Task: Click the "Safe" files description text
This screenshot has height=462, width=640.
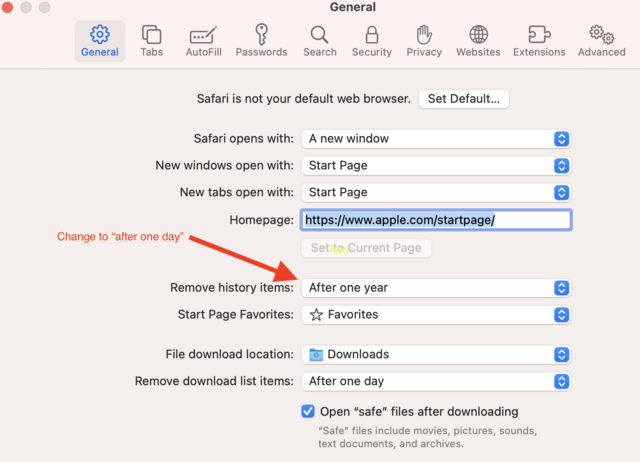Action: click(427, 437)
